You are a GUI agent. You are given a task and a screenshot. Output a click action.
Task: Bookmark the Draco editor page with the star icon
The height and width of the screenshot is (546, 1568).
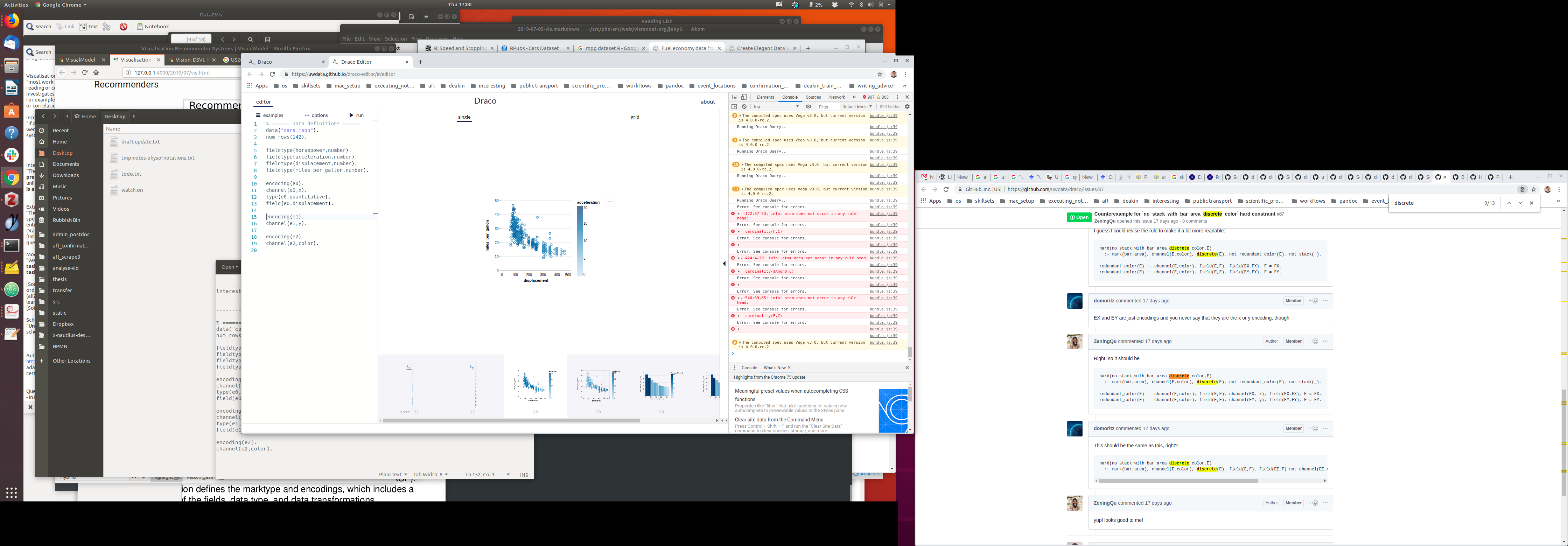pyautogui.click(x=880, y=74)
